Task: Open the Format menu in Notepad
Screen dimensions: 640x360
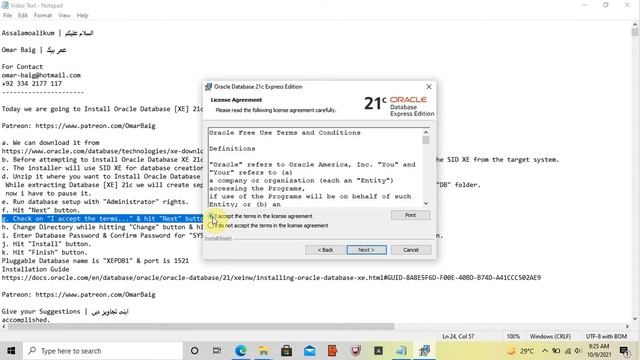Action: [43, 16]
